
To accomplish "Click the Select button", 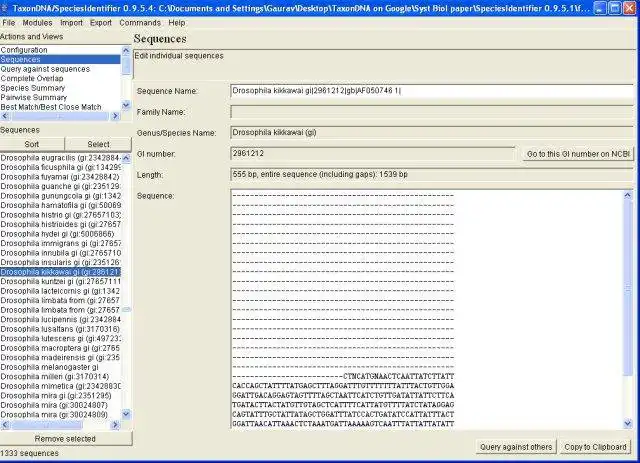I will [x=98, y=144].
